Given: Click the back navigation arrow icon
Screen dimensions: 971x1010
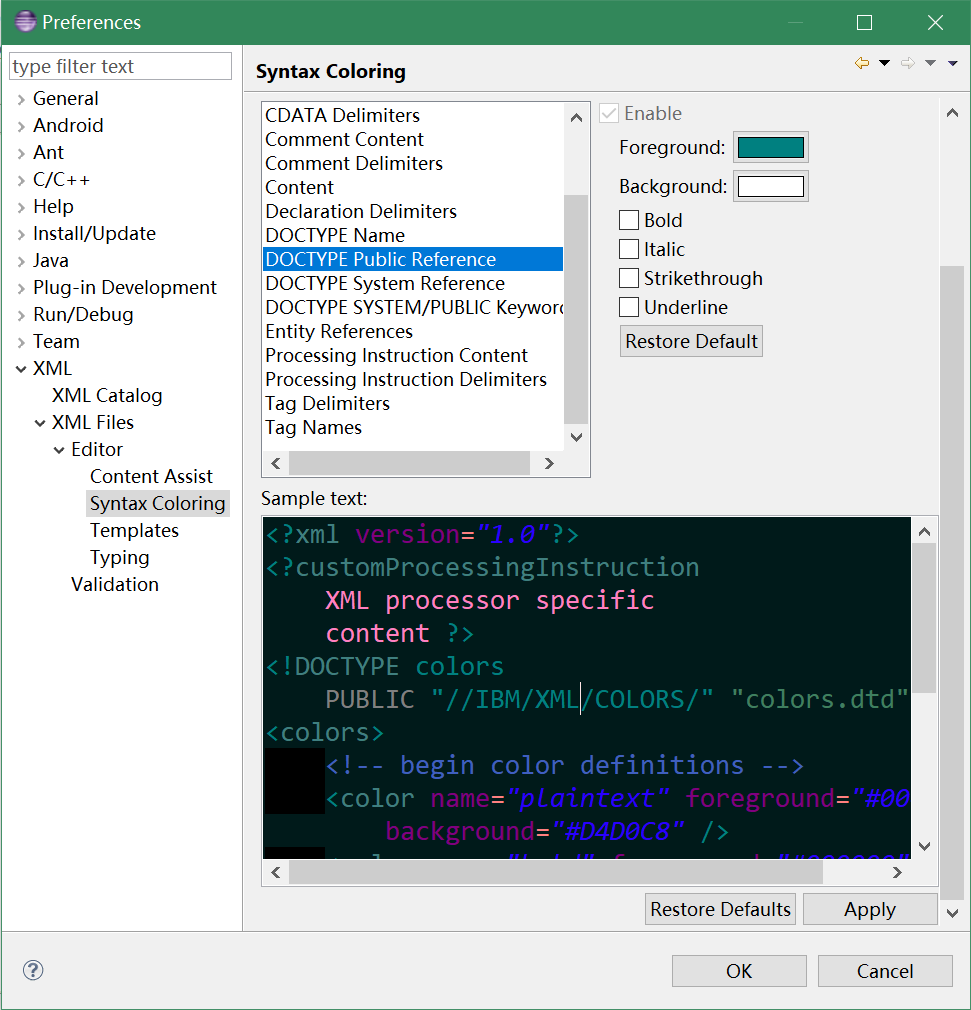Looking at the screenshot, I should 862,64.
